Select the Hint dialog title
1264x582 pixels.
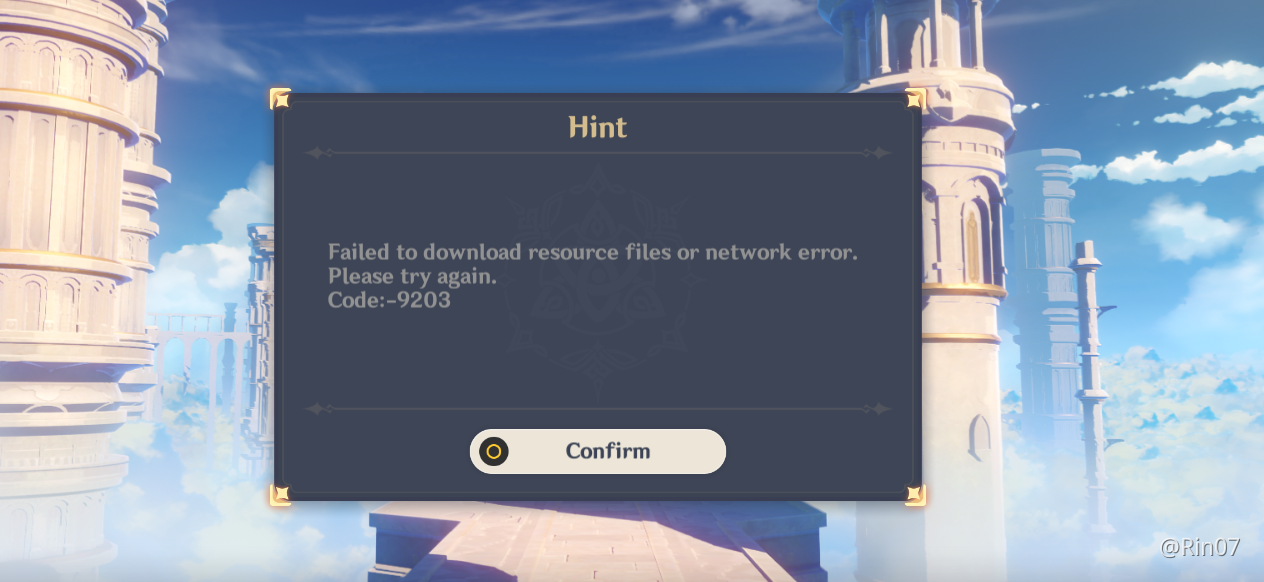598,127
